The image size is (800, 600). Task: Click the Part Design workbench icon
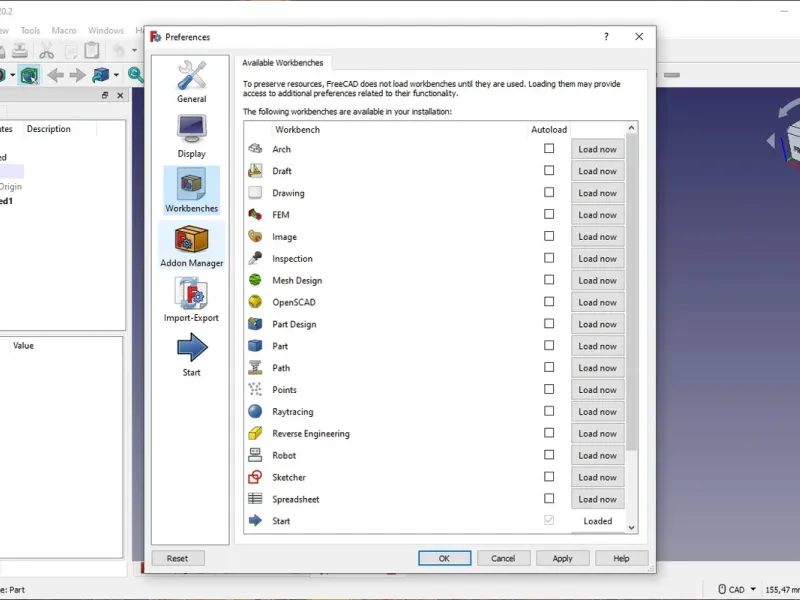[255, 324]
